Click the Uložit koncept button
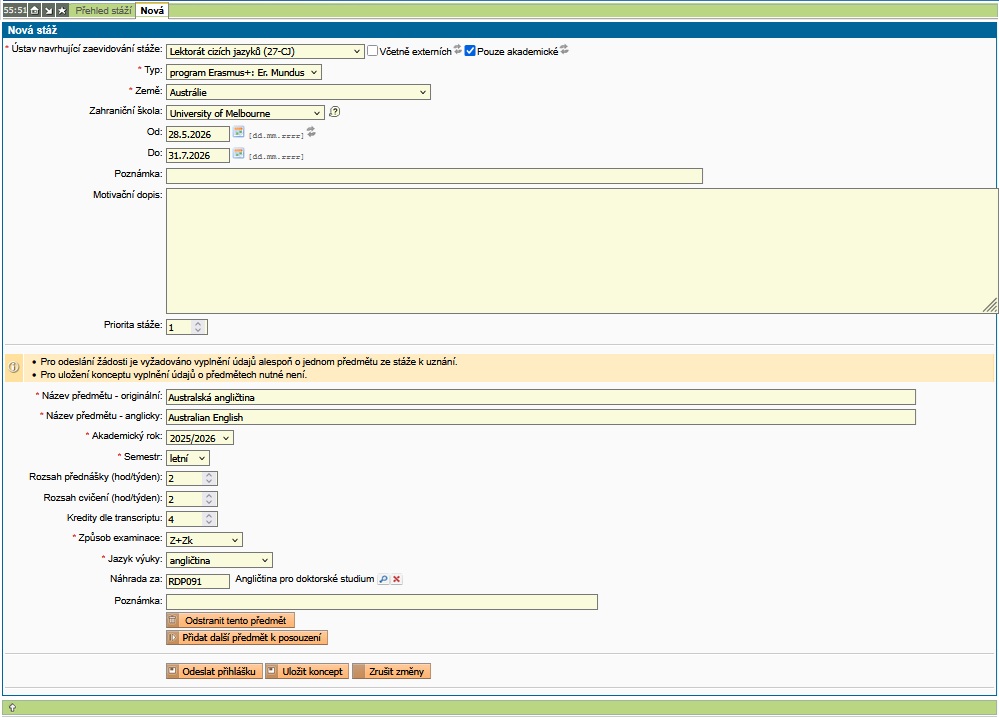 [307, 671]
